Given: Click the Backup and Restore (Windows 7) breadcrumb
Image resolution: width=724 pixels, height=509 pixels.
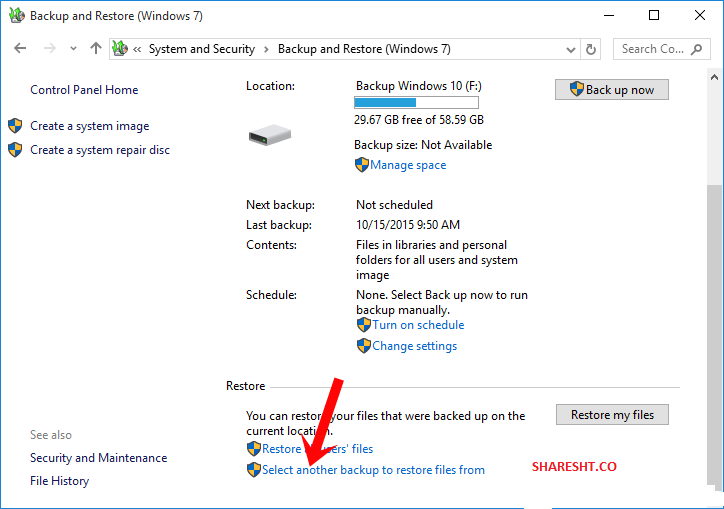Looking at the screenshot, I should coord(364,49).
